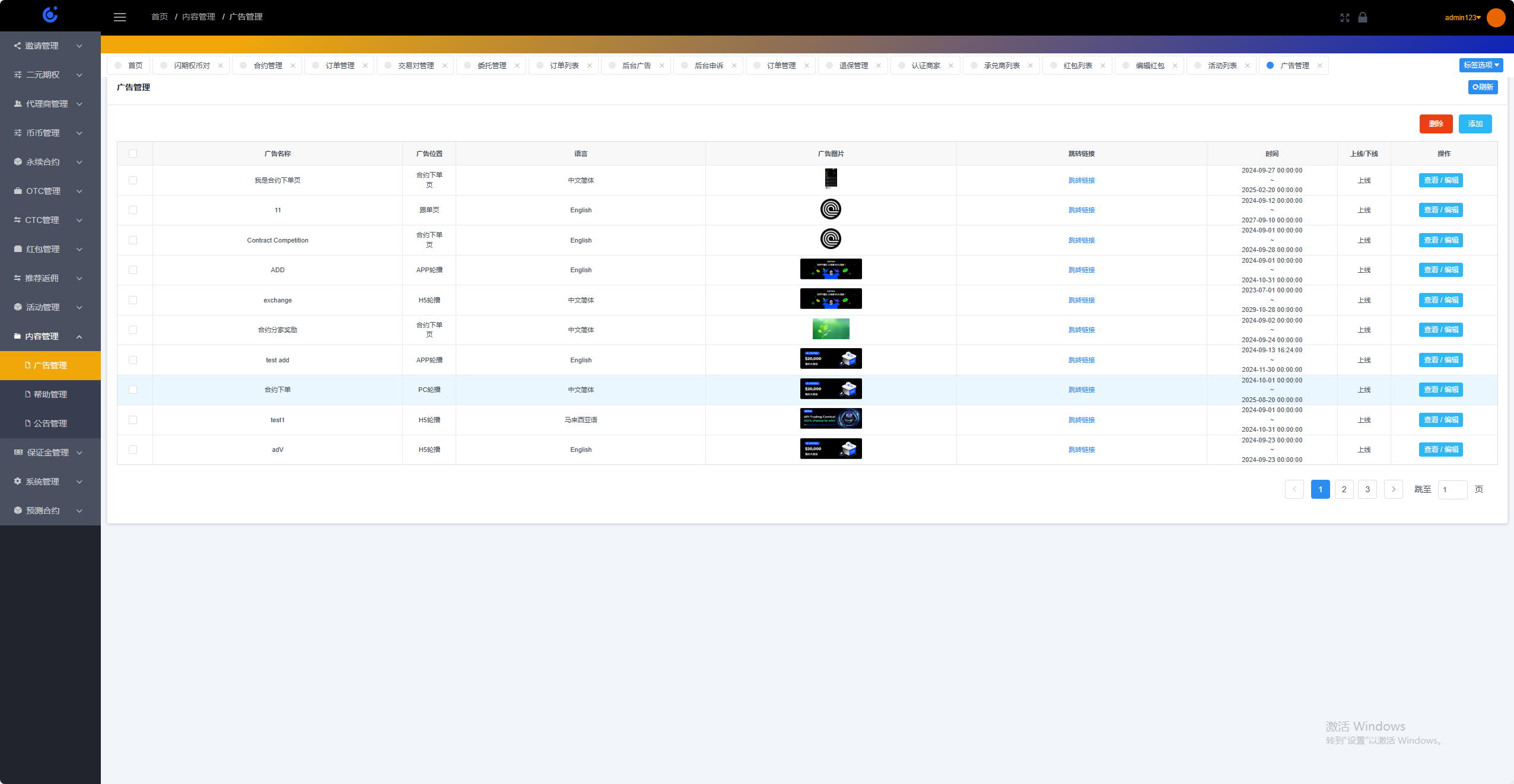Viewport: 1514px width, 784px height.
Task: Open 公告管理 in the sidebar
Action: [x=50, y=423]
